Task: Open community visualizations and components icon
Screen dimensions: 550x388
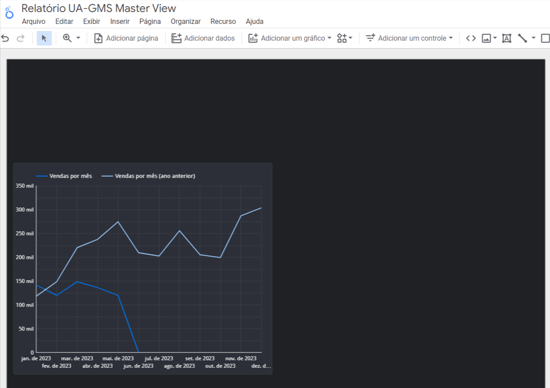Action: (344, 38)
